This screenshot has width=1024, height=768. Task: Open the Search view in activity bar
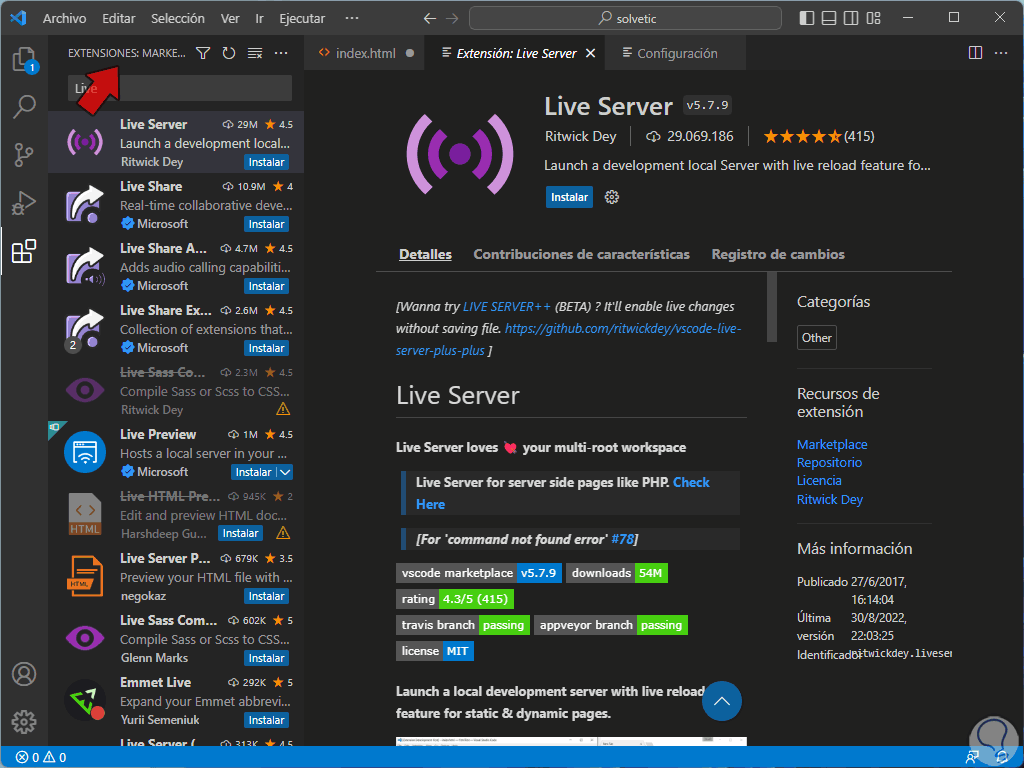tap(24, 106)
